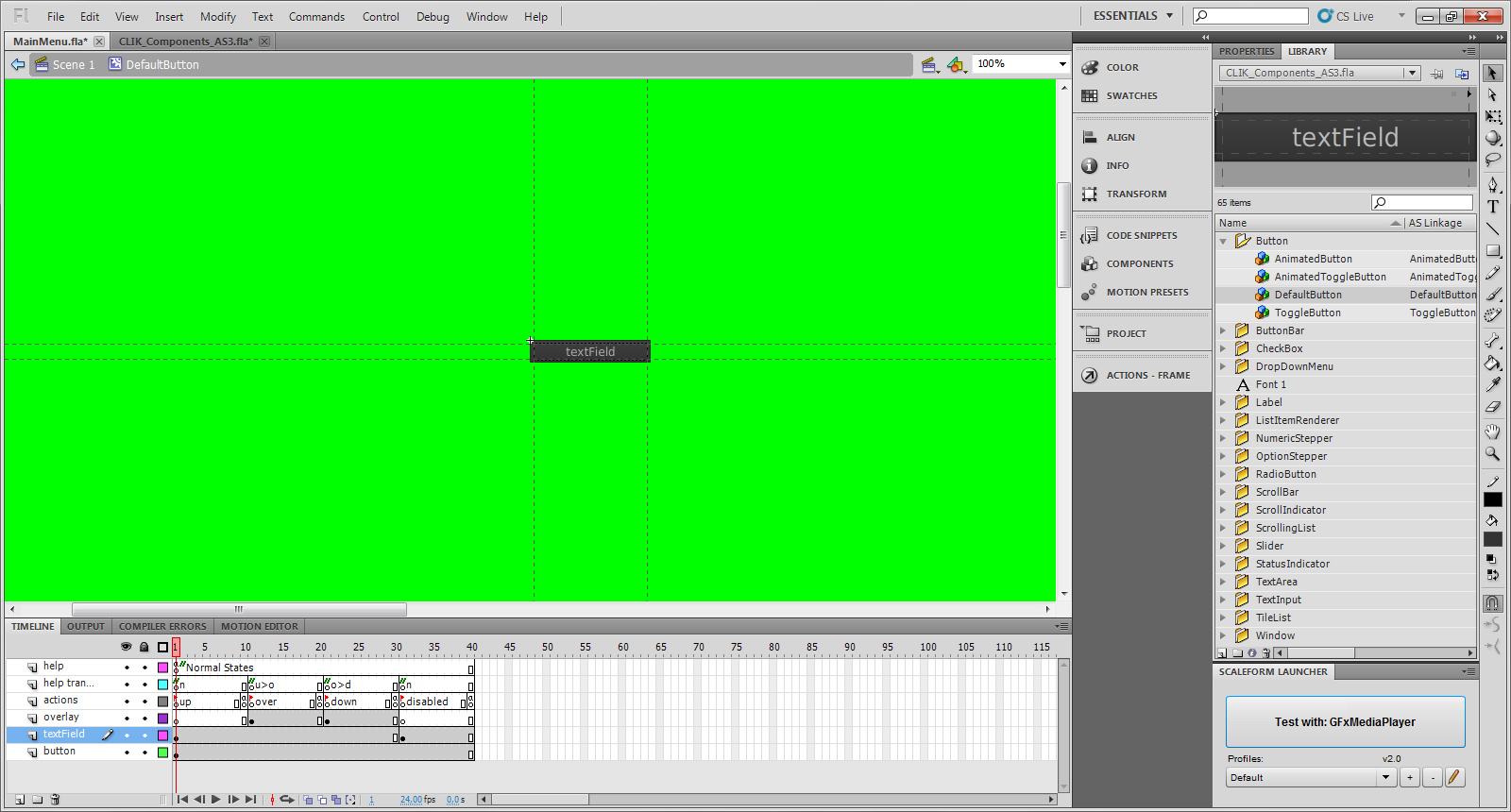
Task: Choose the Deco tool
Action: 1492,316
